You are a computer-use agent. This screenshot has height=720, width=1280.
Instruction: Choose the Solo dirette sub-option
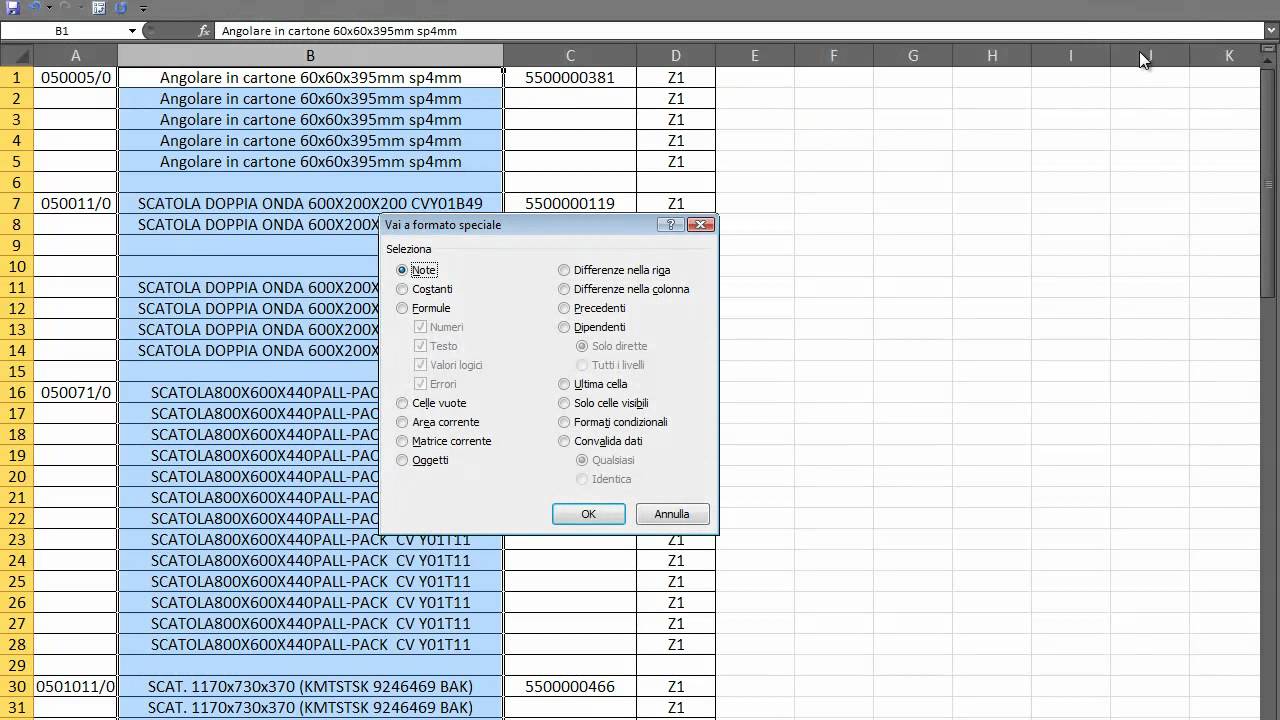tap(582, 346)
